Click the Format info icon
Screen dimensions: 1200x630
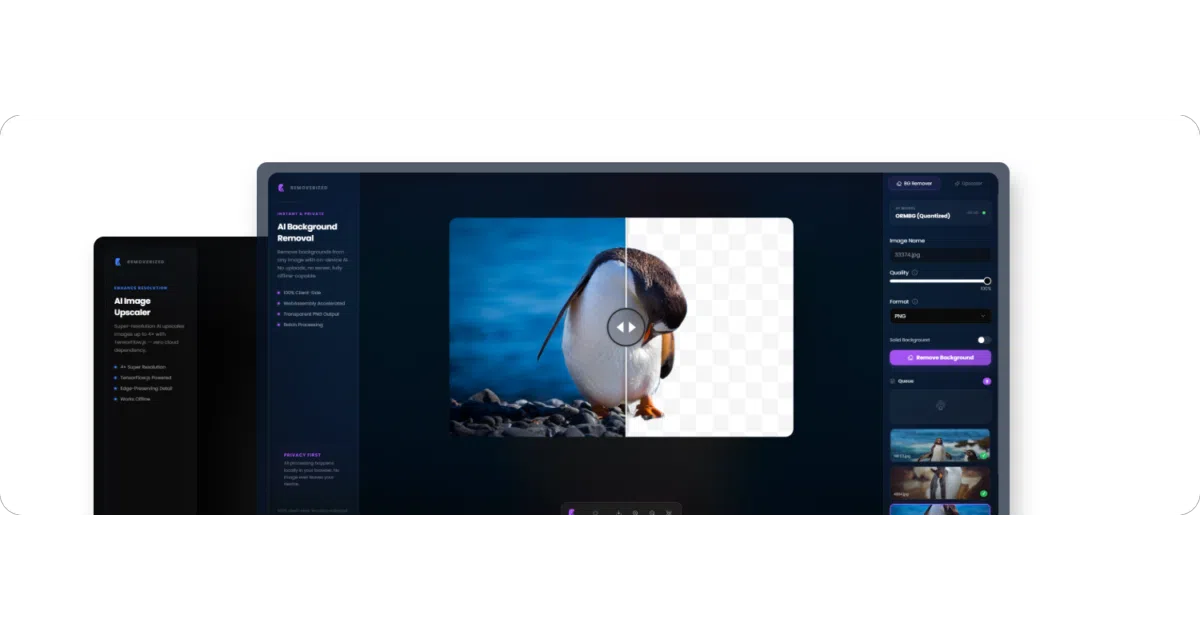(916, 301)
